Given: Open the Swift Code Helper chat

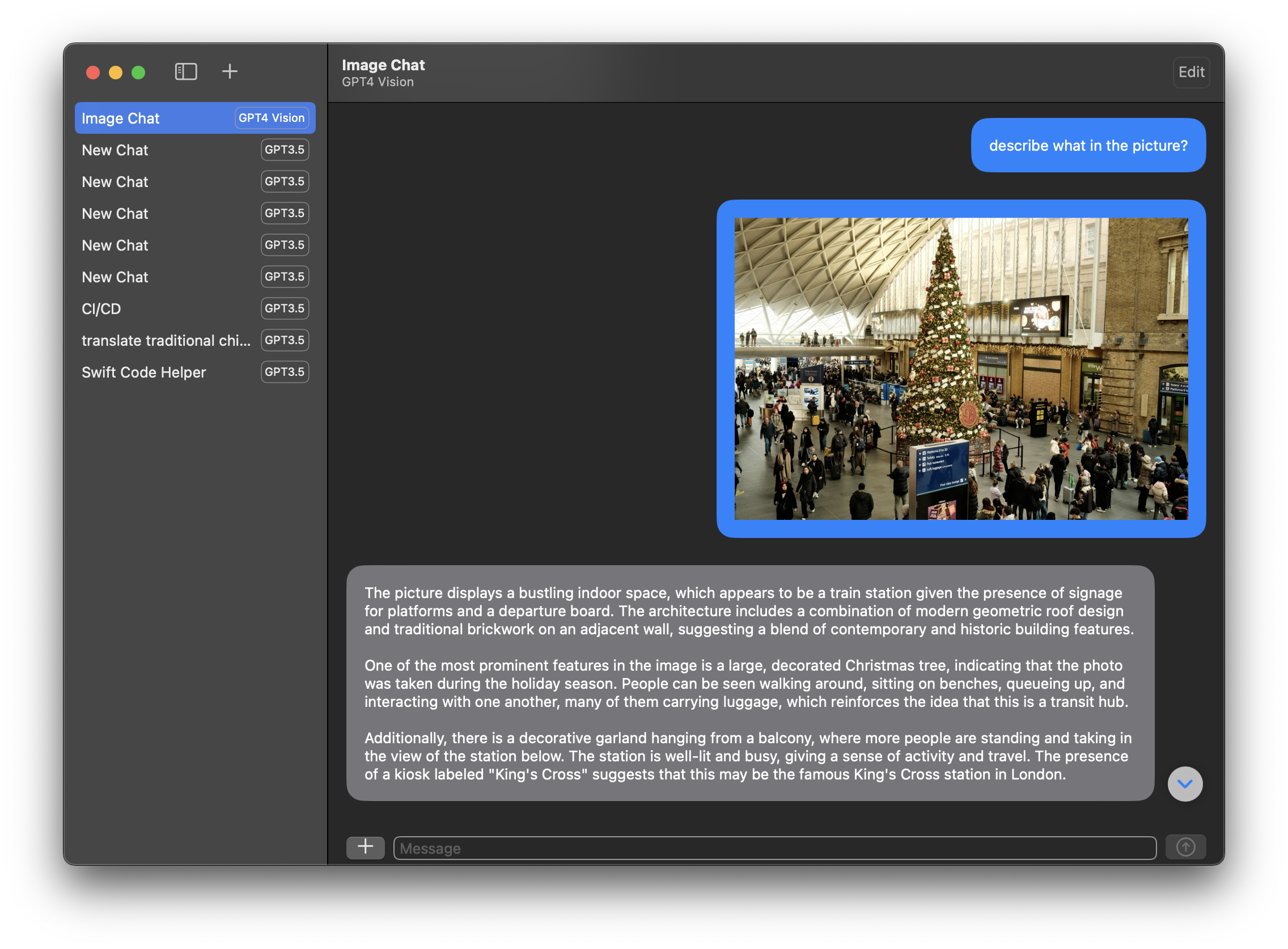Looking at the screenshot, I should pos(196,372).
